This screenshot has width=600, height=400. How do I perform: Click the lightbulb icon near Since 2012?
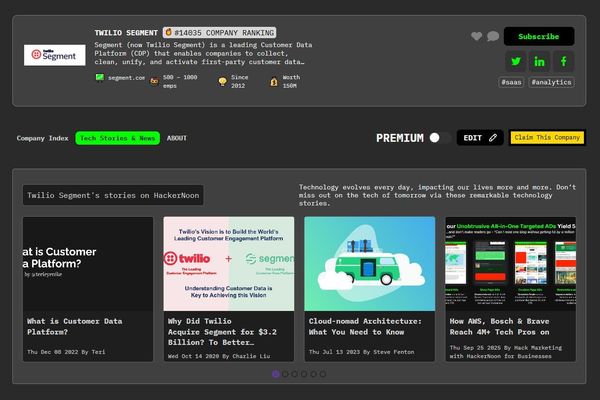pyautogui.click(x=222, y=82)
